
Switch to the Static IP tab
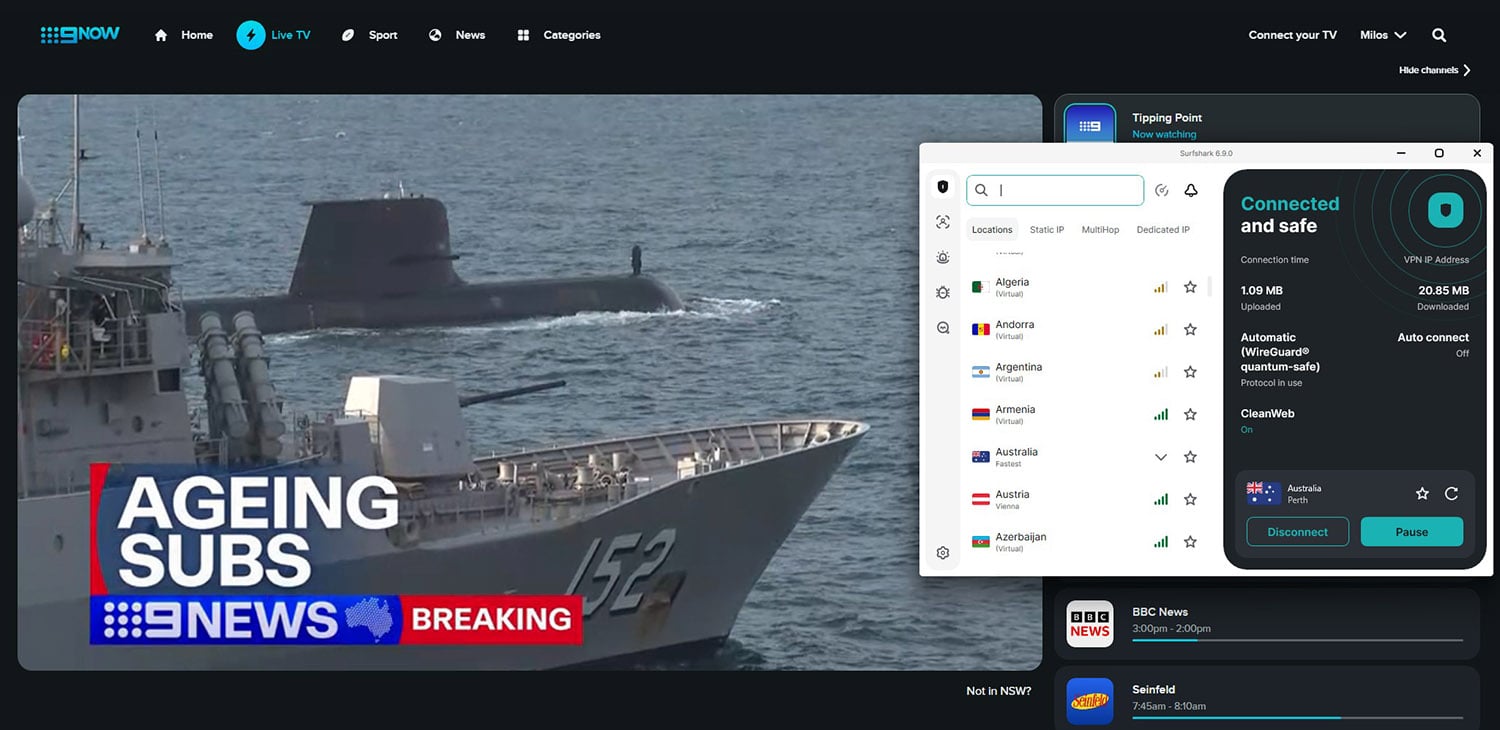click(1047, 230)
